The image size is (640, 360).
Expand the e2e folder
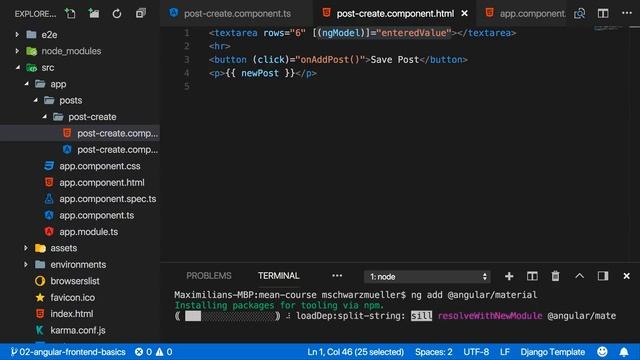point(80,35)
